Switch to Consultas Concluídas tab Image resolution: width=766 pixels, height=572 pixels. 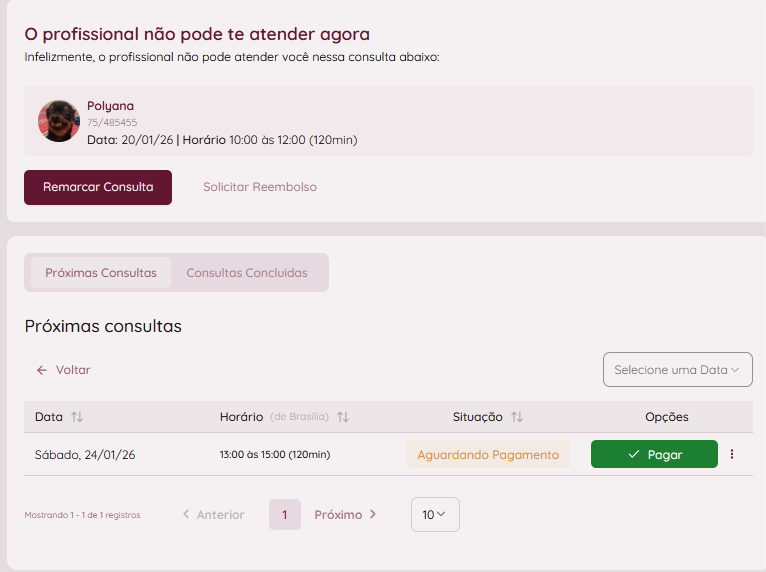click(247, 273)
